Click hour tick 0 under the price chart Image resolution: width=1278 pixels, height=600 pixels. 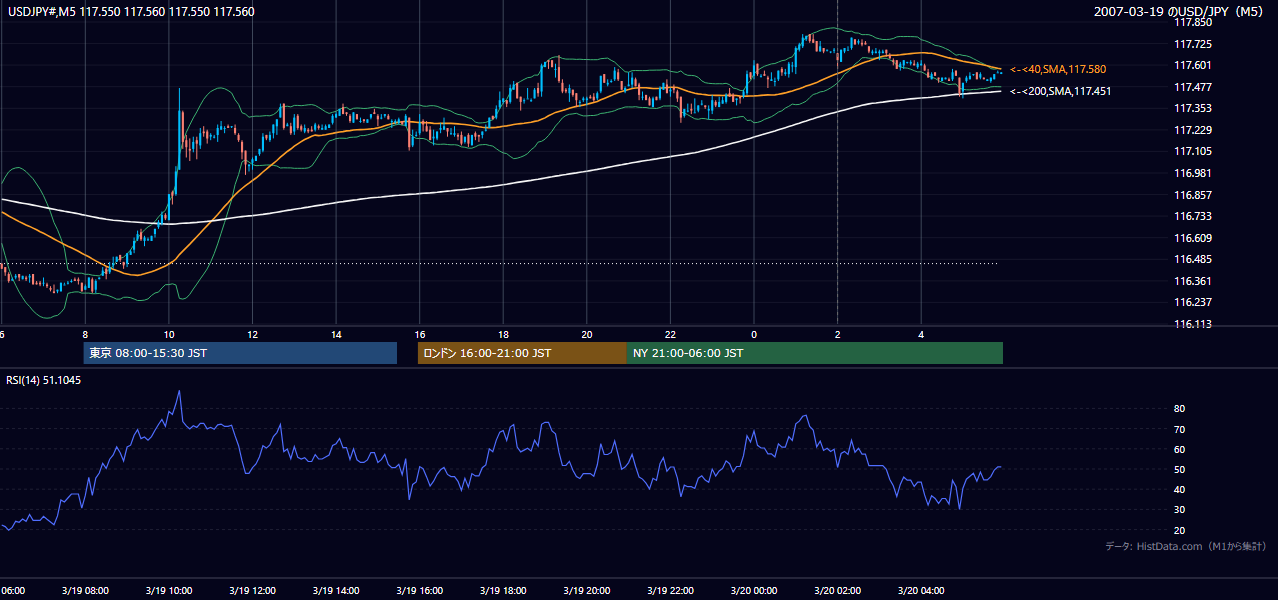(754, 334)
